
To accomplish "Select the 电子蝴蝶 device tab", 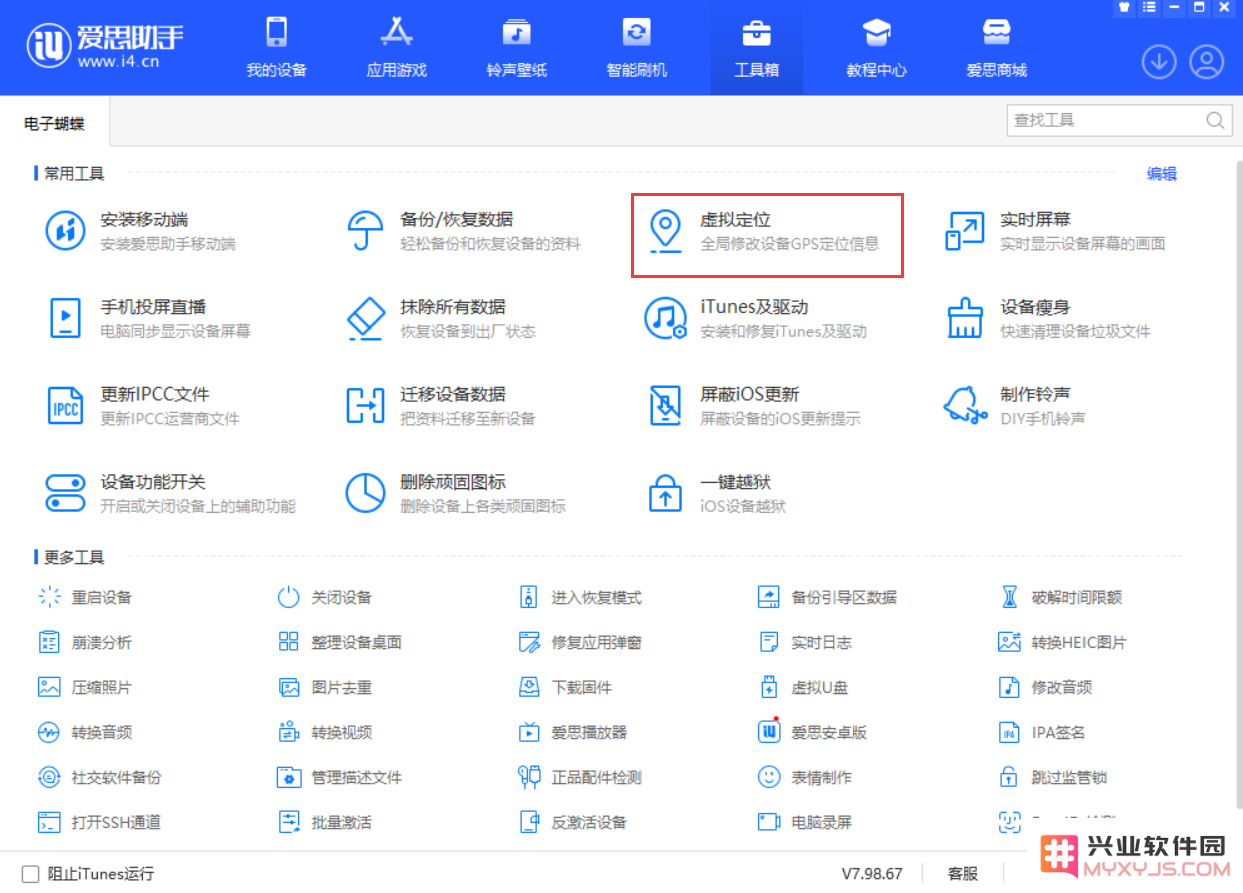I will pyautogui.click(x=54, y=124).
